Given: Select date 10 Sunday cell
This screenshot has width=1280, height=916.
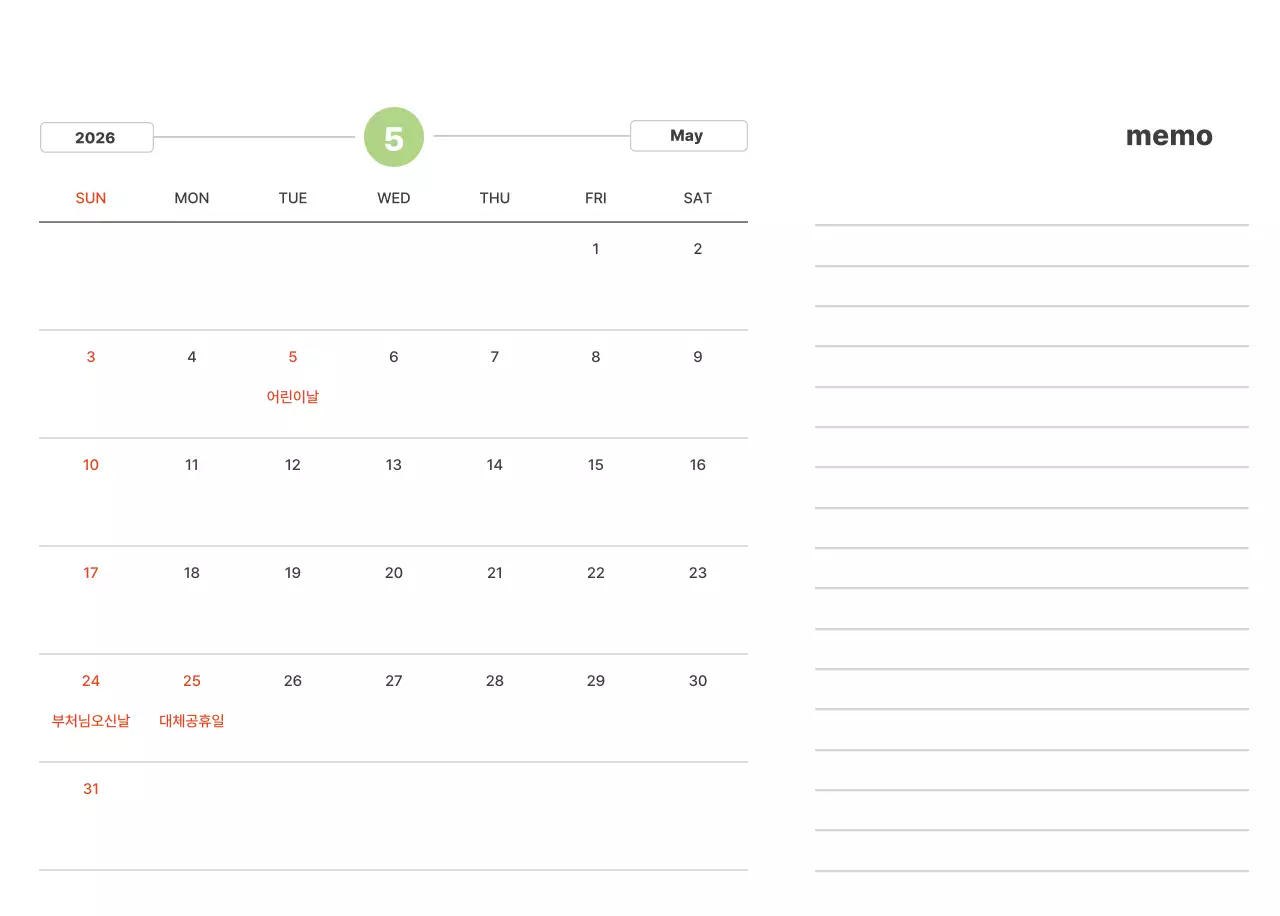Looking at the screenshot, I should pos(91,465).
